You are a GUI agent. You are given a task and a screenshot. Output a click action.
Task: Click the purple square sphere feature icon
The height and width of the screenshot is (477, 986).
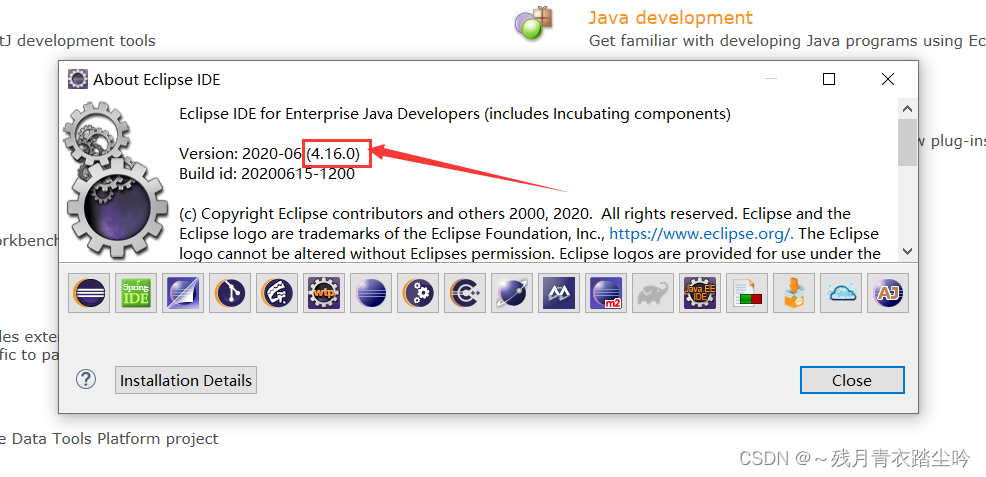183,293
